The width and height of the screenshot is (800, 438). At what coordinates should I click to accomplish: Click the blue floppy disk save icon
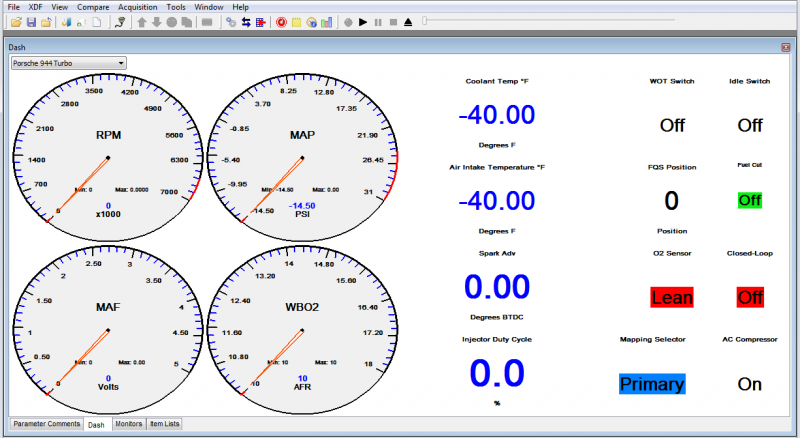point(32,21)
